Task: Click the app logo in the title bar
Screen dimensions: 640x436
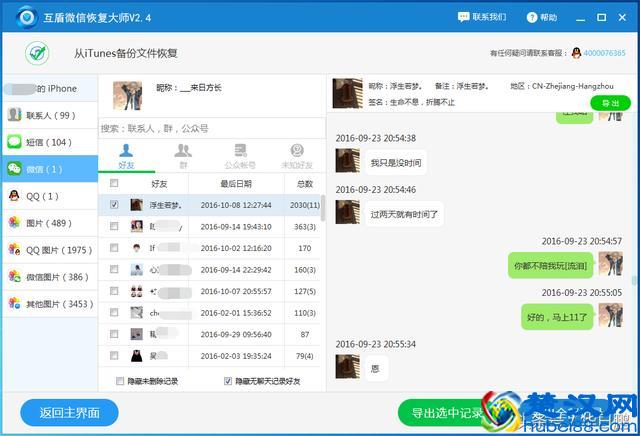Action: coord(27,17)
